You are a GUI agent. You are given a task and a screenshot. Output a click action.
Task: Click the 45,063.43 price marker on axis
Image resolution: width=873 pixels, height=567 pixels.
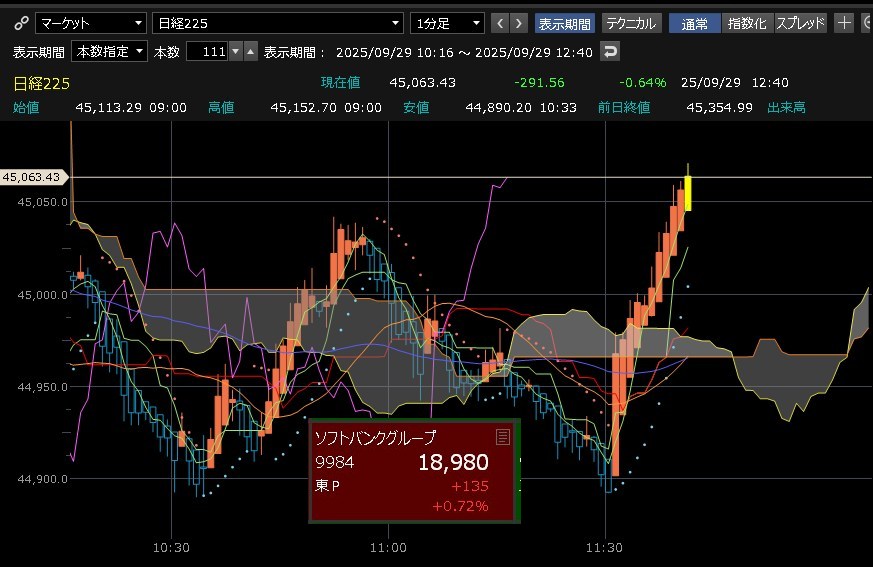pyautogui.click(x=33, y=177)
